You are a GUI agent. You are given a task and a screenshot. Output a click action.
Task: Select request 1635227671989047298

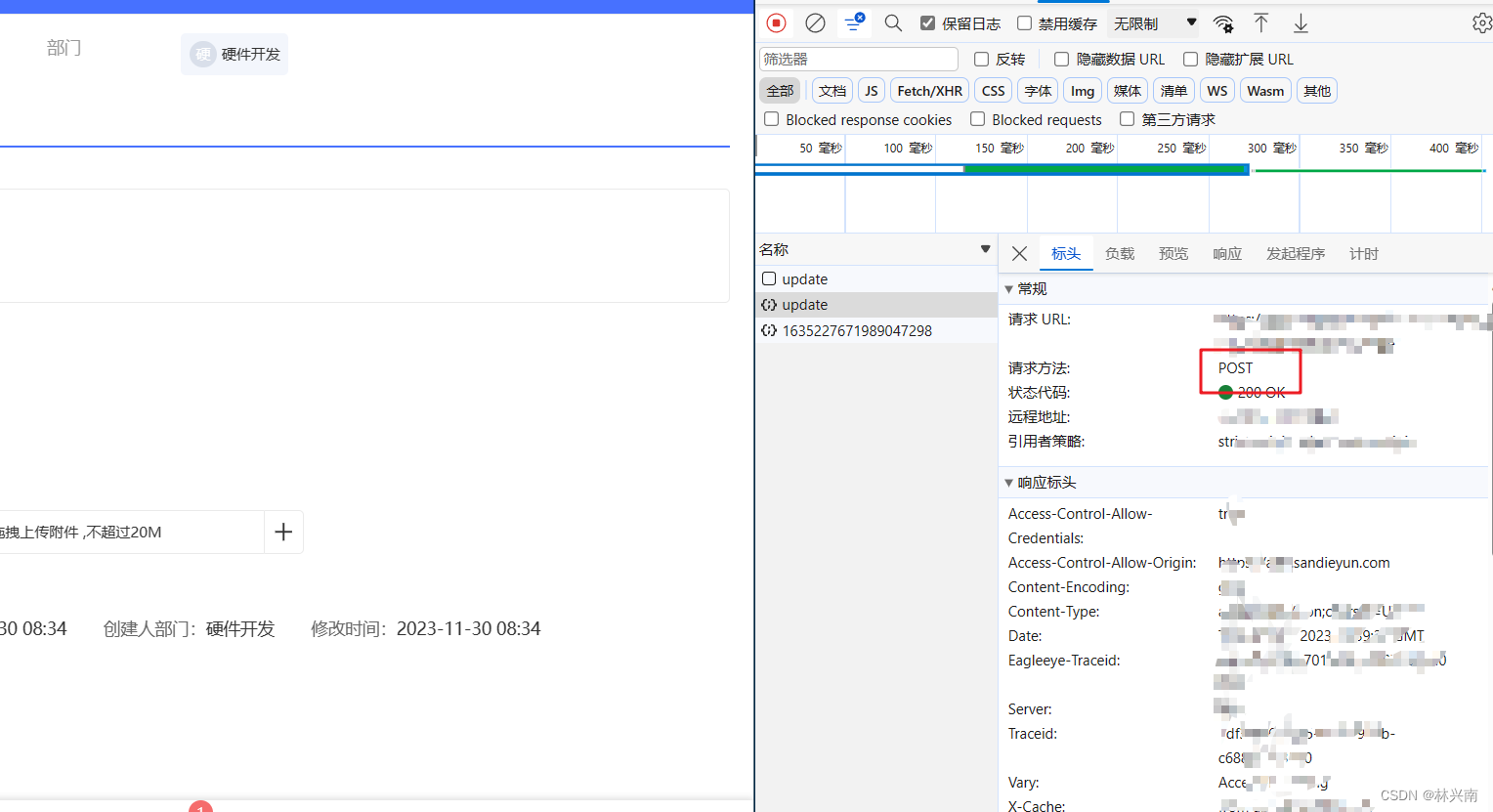876,330
